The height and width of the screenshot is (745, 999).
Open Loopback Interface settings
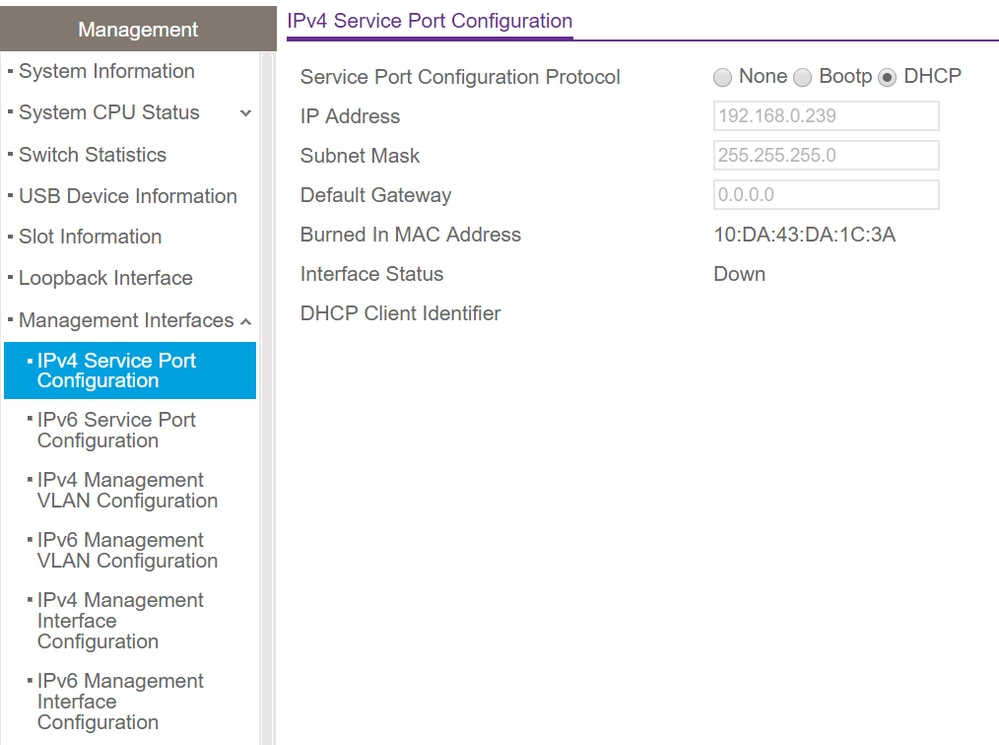pos(105,278)
